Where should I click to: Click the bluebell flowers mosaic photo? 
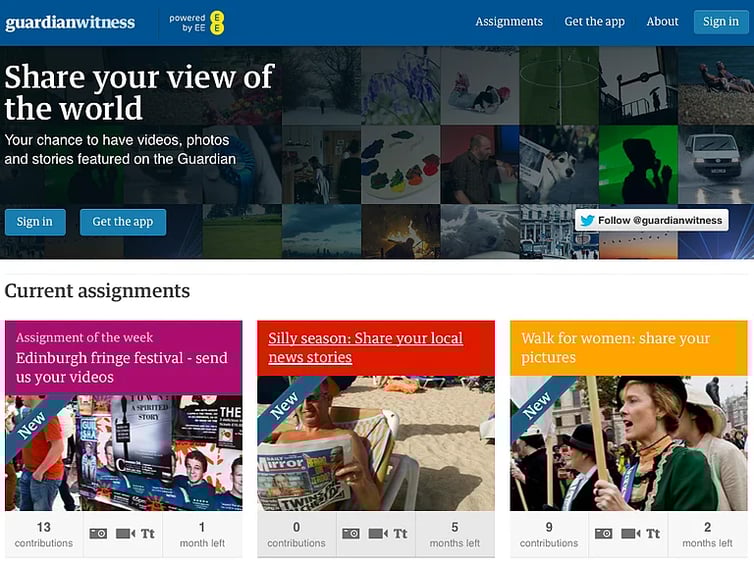pyautogui.click(x=401, y=86)
